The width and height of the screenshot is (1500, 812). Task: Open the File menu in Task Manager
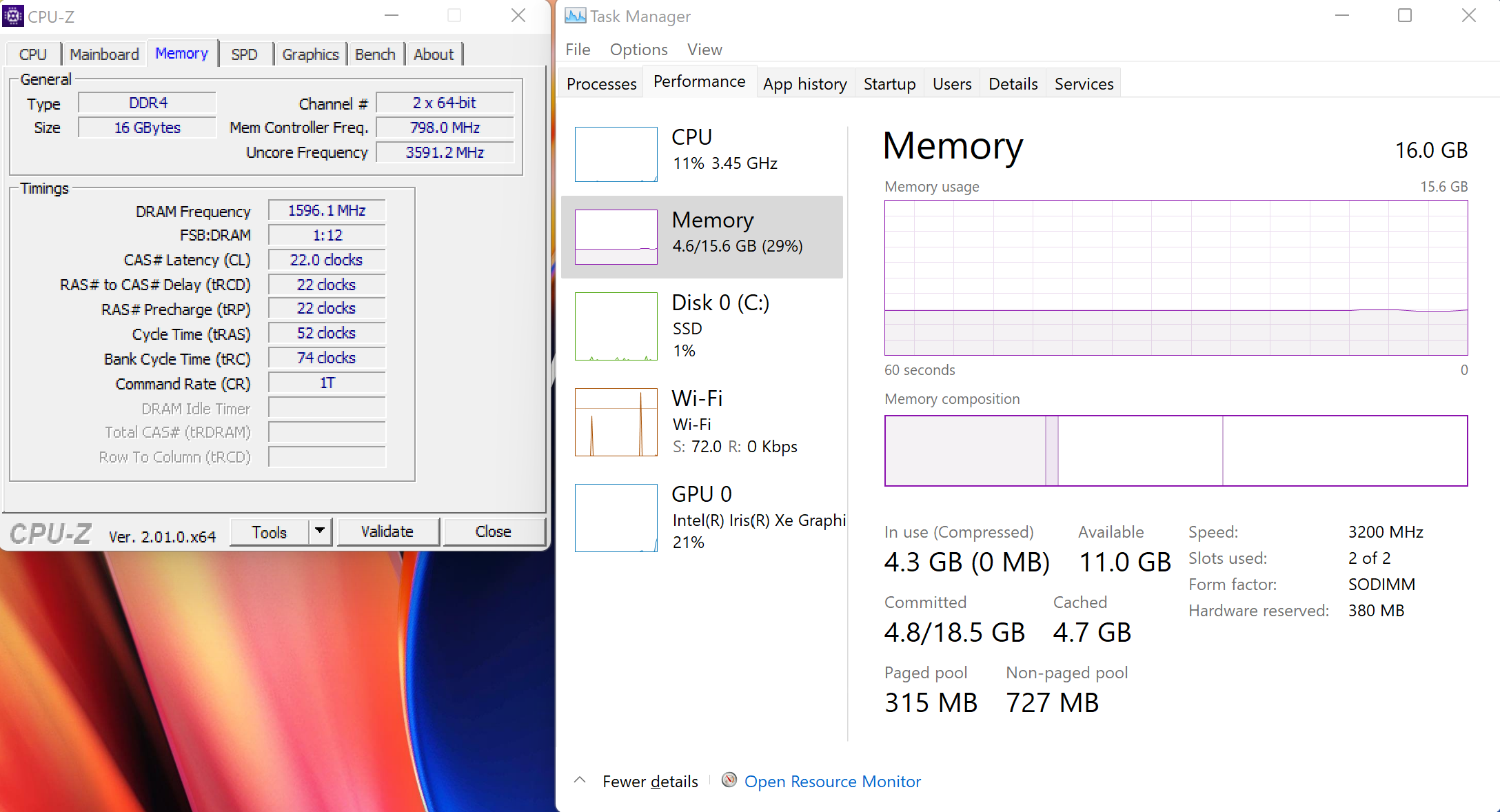(578, 50)
